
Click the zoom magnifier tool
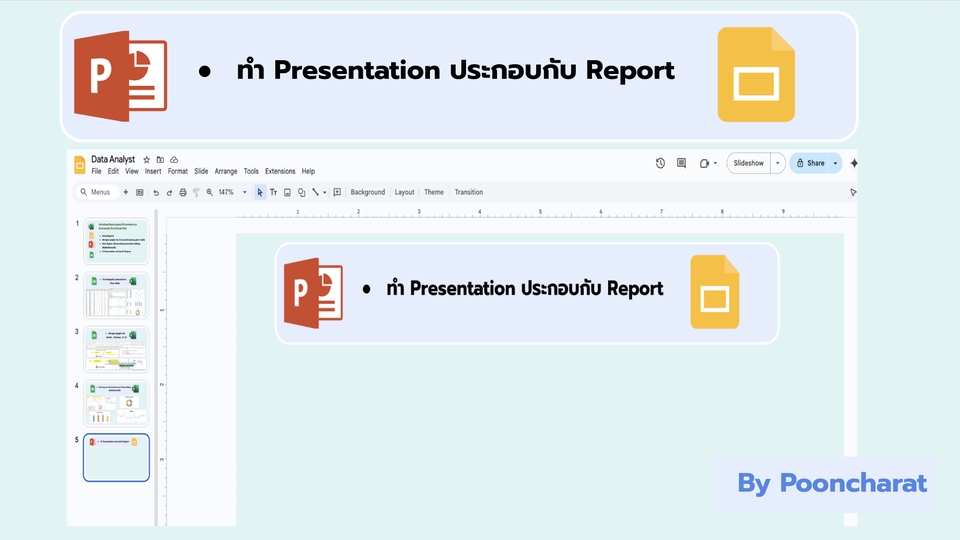point(209,192)
